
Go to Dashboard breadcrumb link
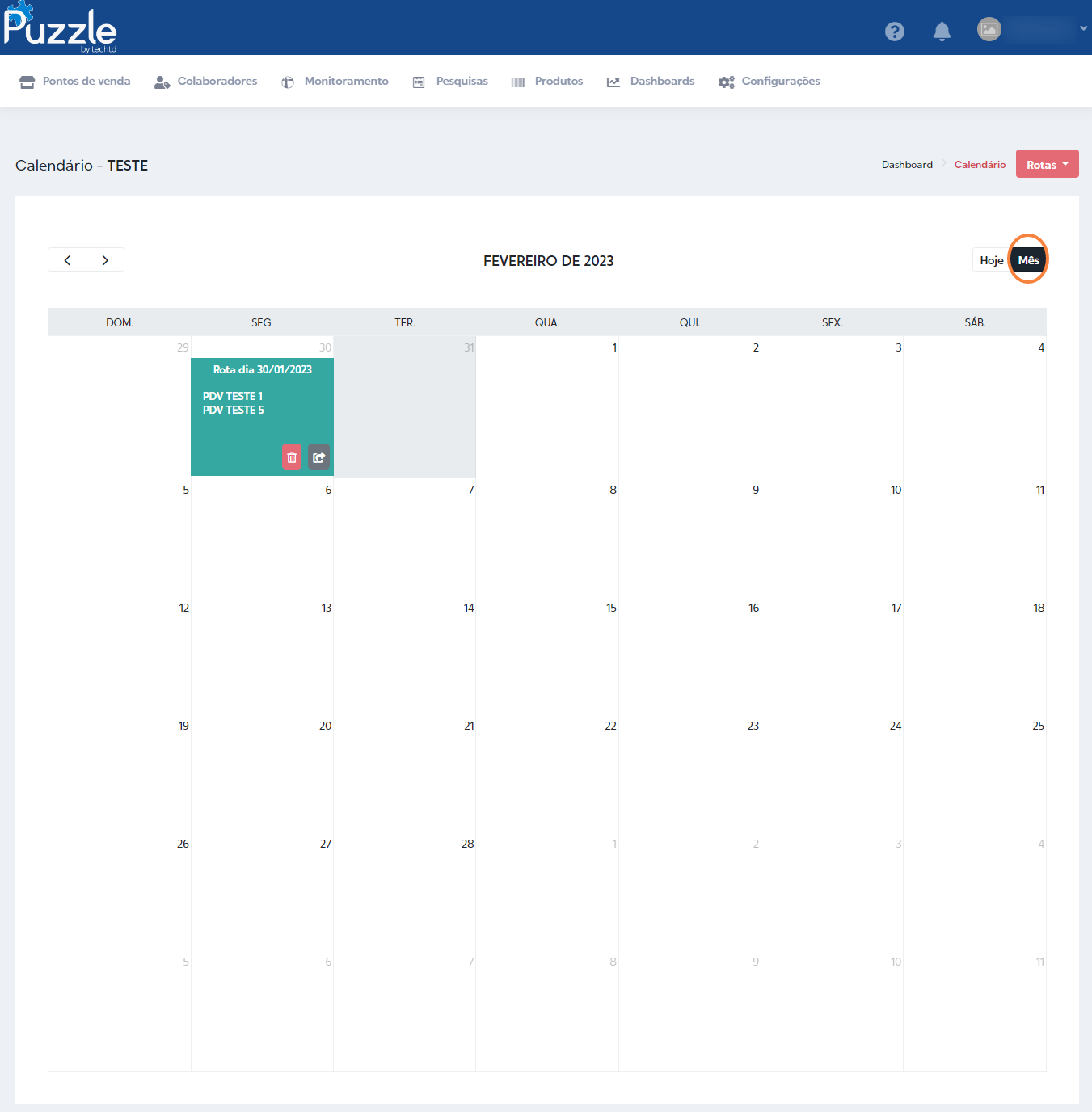tap(907, 165)
